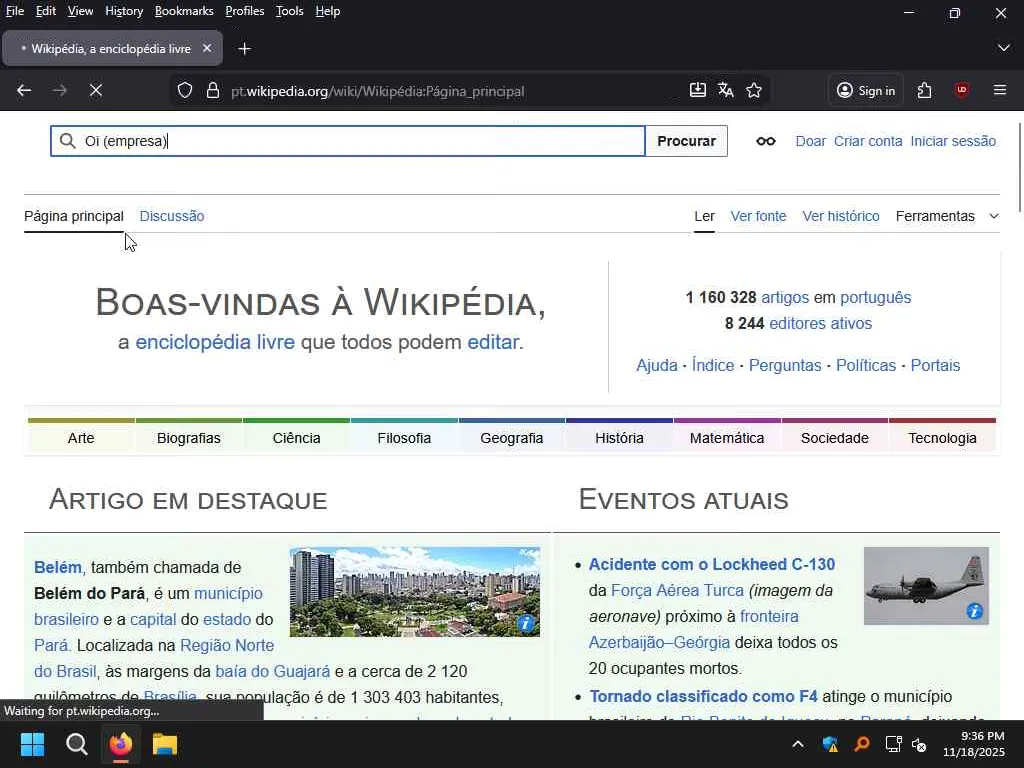
Task: Open the shield tracking protection icon
Action: (x=185, y=91)
